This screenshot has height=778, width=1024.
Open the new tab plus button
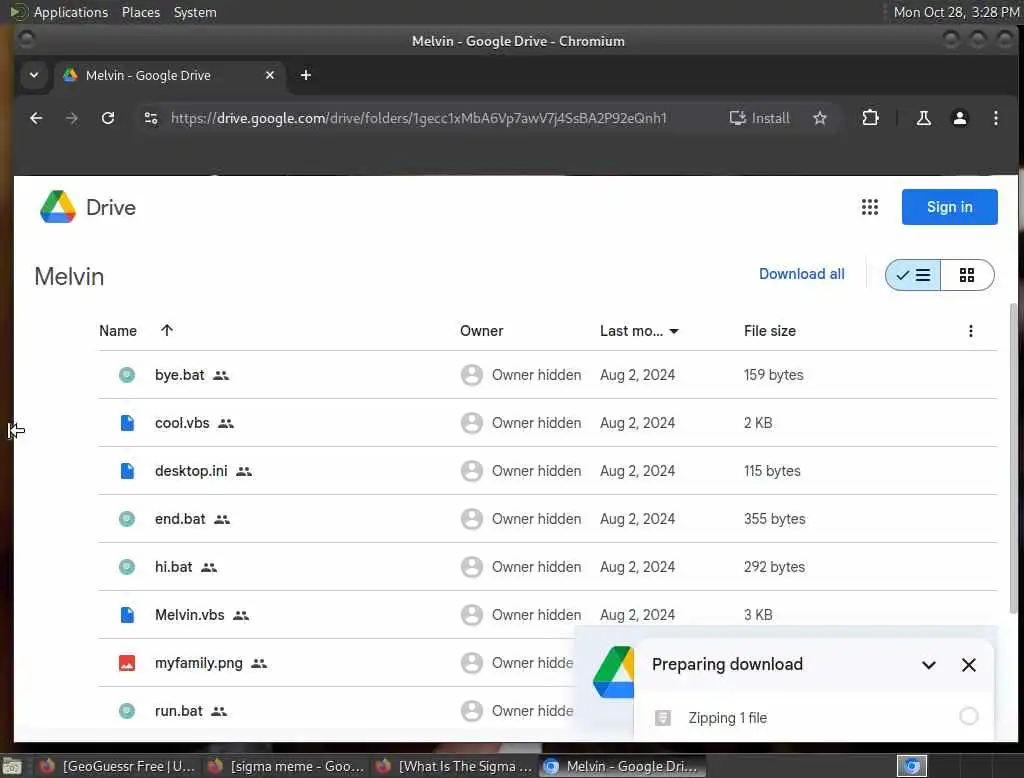306,75
